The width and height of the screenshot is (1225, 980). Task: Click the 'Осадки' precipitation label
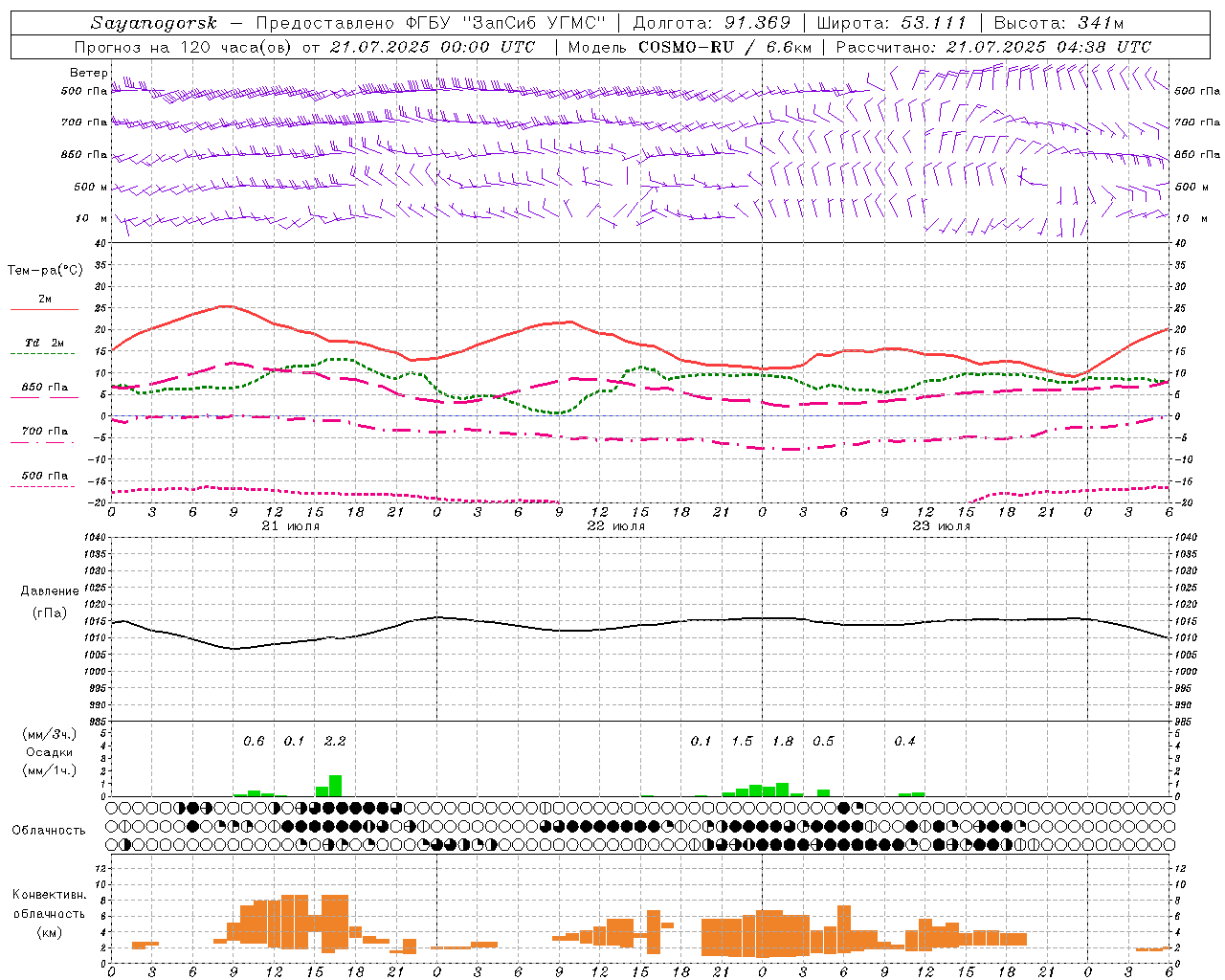[50, 752]
